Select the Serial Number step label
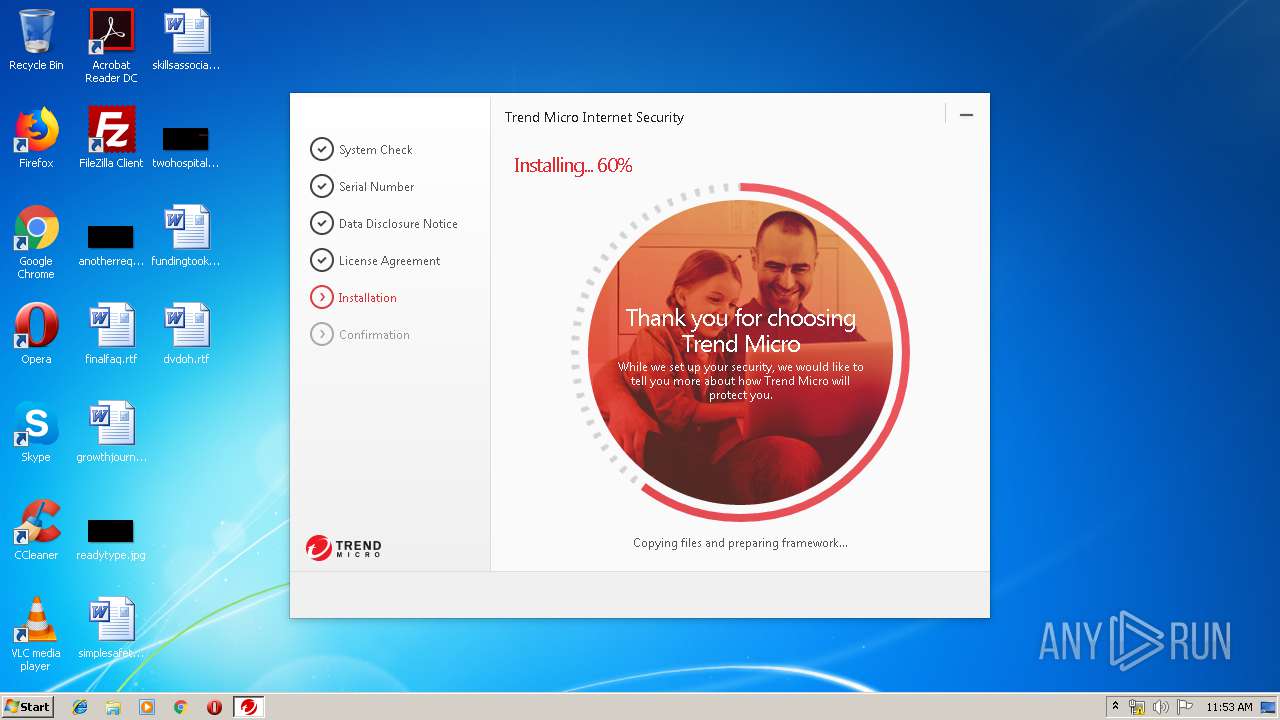Image resolution: width=1280 pixels, height=720 pixels. pos(377,187)
